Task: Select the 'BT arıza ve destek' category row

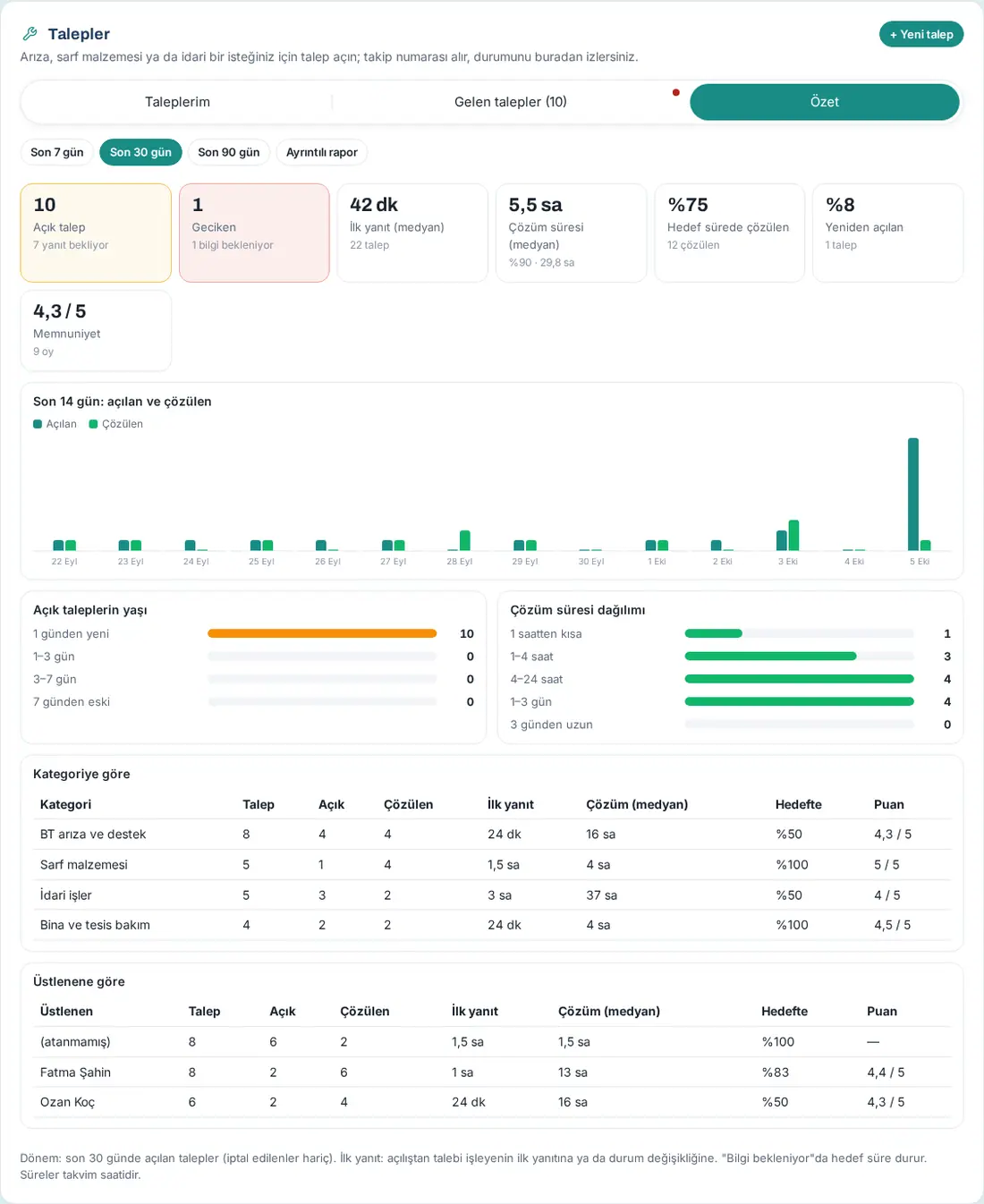Action: [492, 835]
